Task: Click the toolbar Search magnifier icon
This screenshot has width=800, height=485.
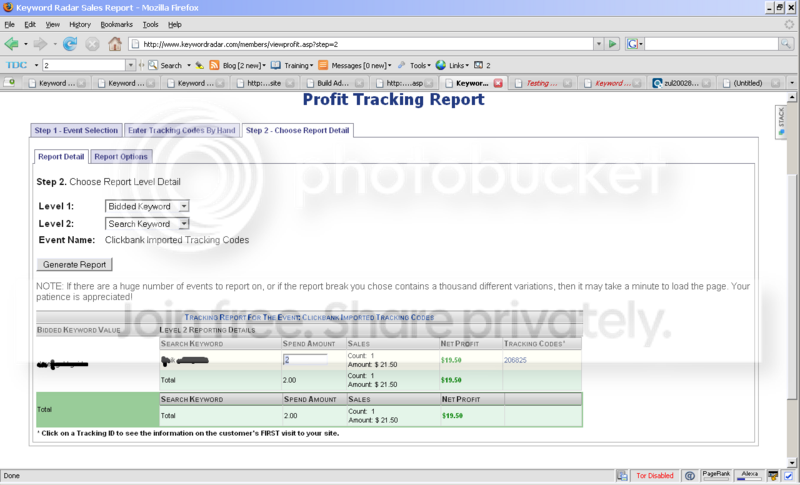Action: click(x=152, y=65)
